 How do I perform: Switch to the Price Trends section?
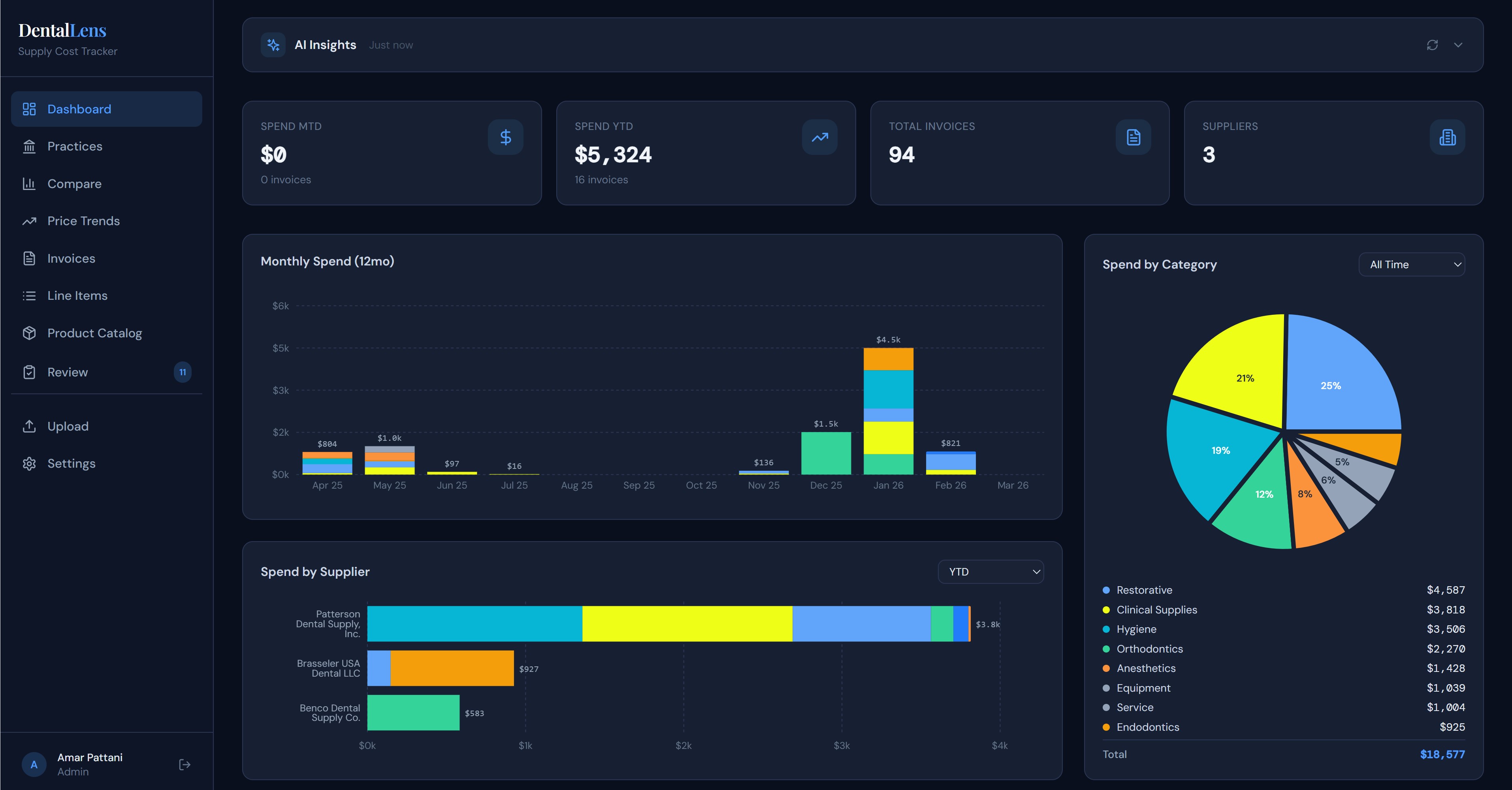[83, 221]
